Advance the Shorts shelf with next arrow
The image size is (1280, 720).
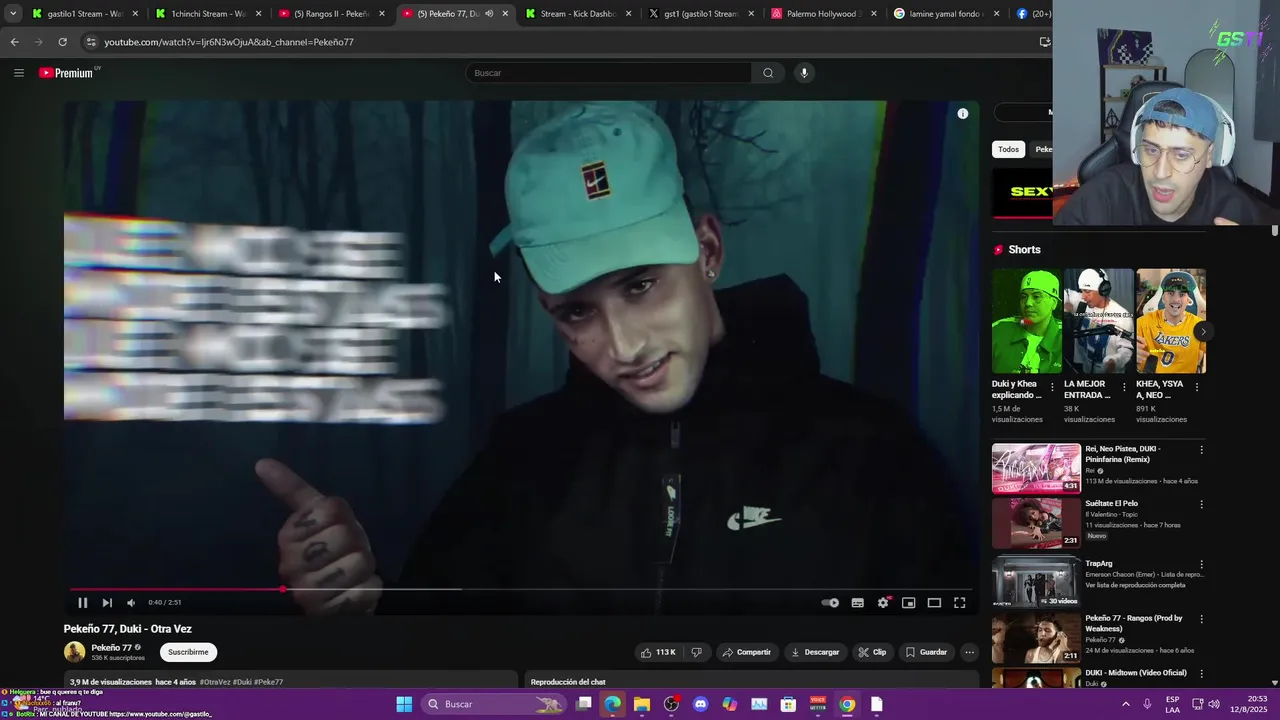(1204, 332)
